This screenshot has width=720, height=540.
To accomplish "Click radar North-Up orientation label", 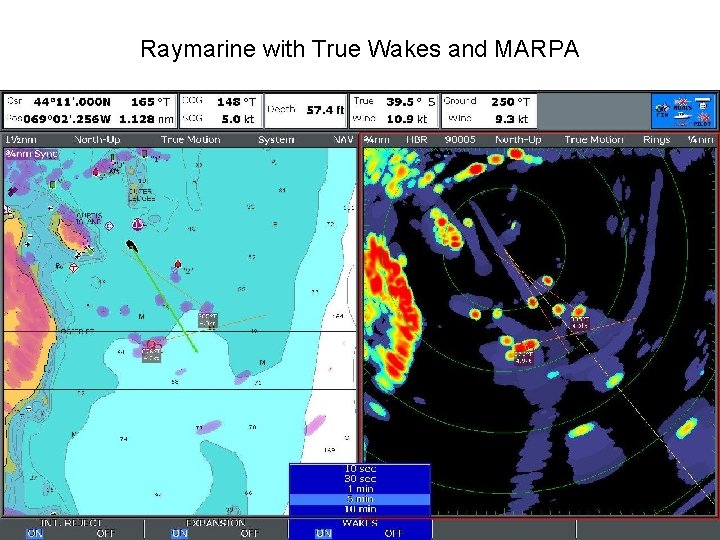I will click(518, 140).
